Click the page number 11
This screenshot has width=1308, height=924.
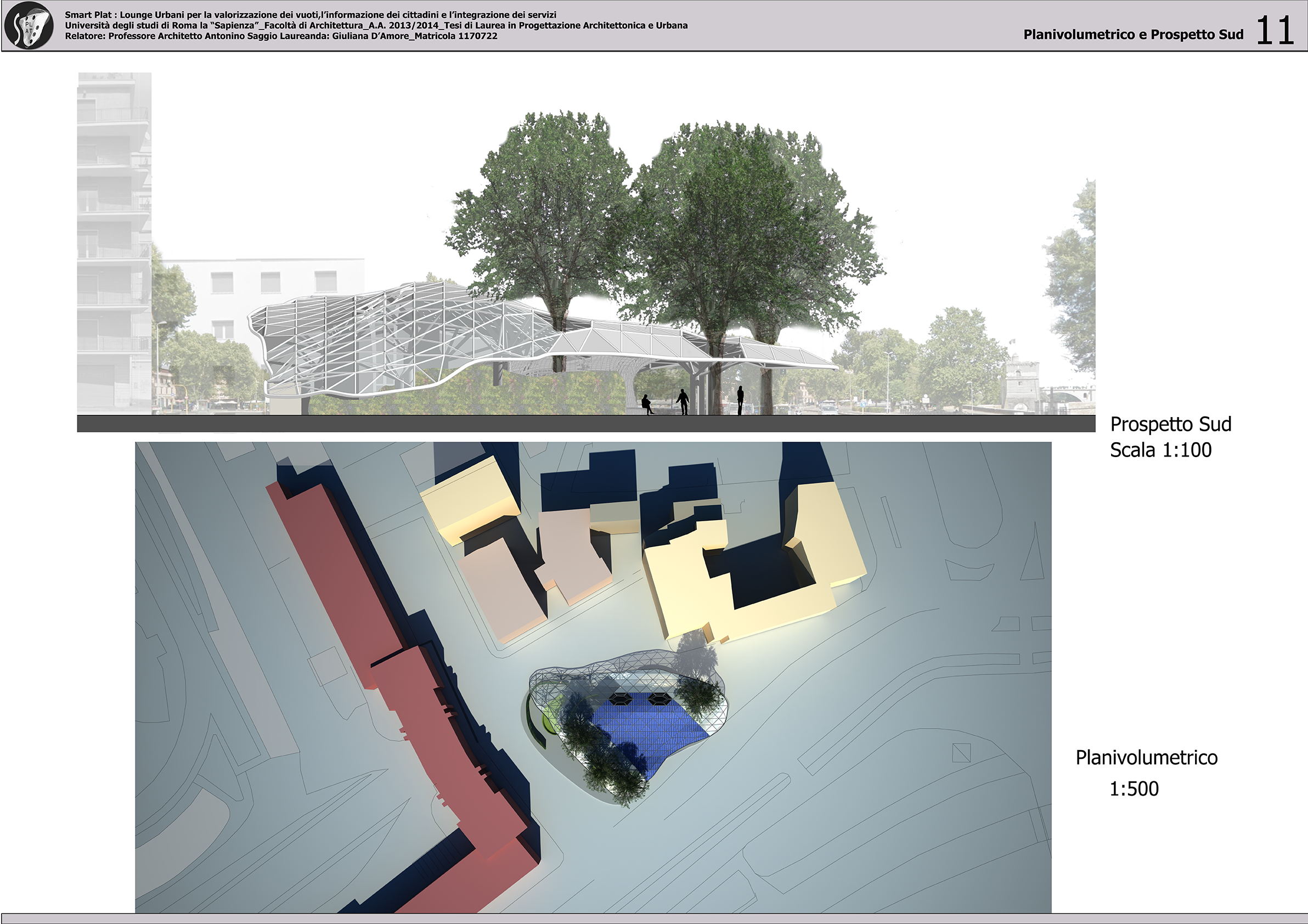click(x=1275, y=31)
